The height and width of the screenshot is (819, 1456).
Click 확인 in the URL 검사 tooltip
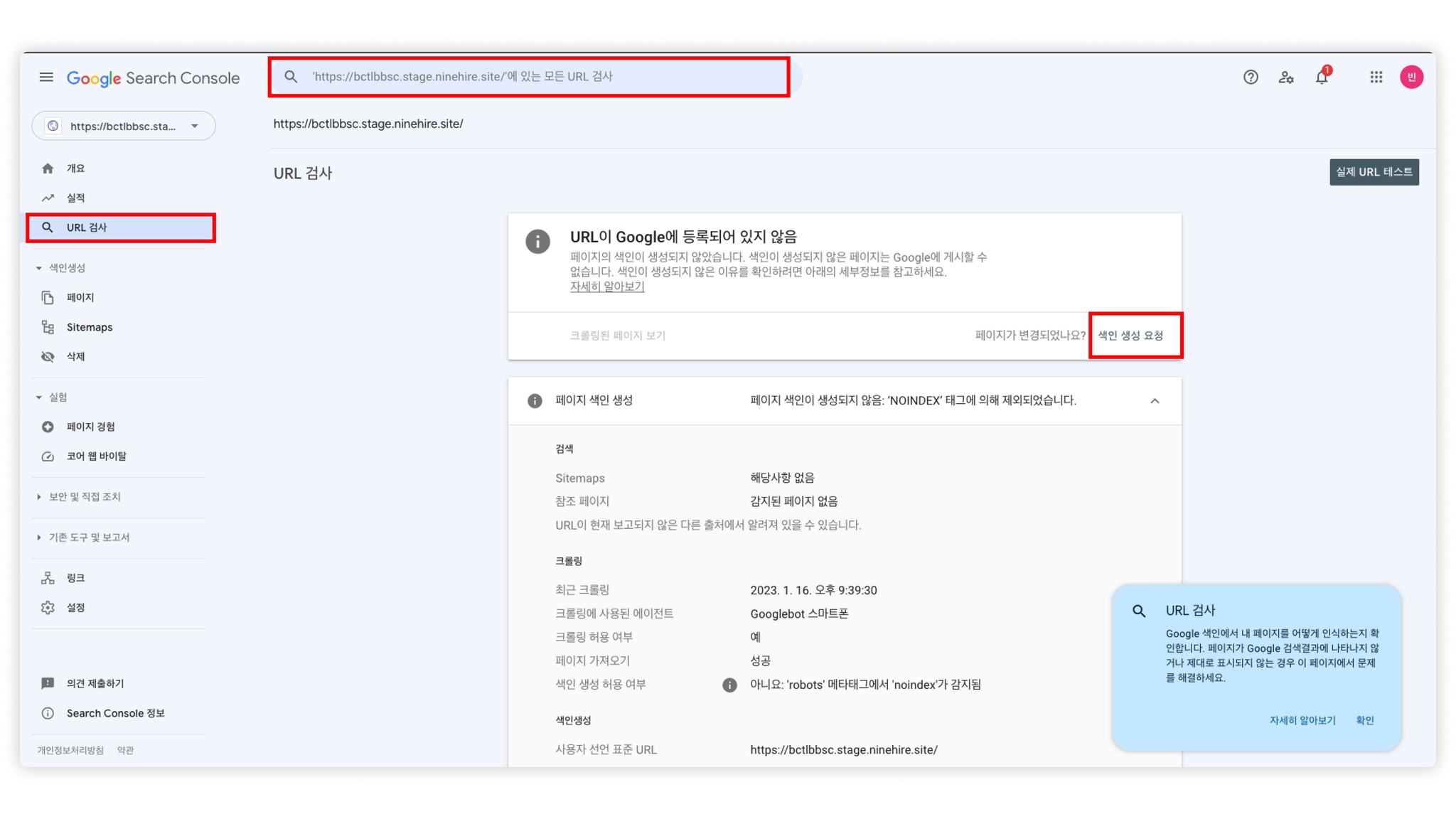[x=1364, y=720]
